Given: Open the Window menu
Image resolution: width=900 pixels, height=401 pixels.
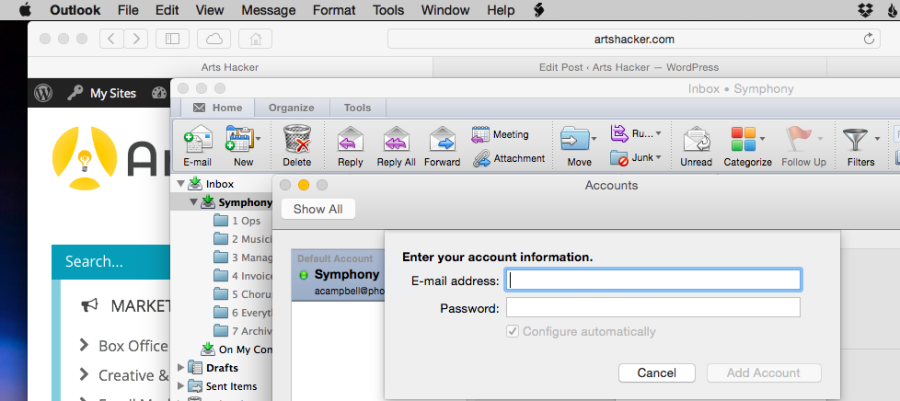Looking at the screenshot, I should click(445, 10).
